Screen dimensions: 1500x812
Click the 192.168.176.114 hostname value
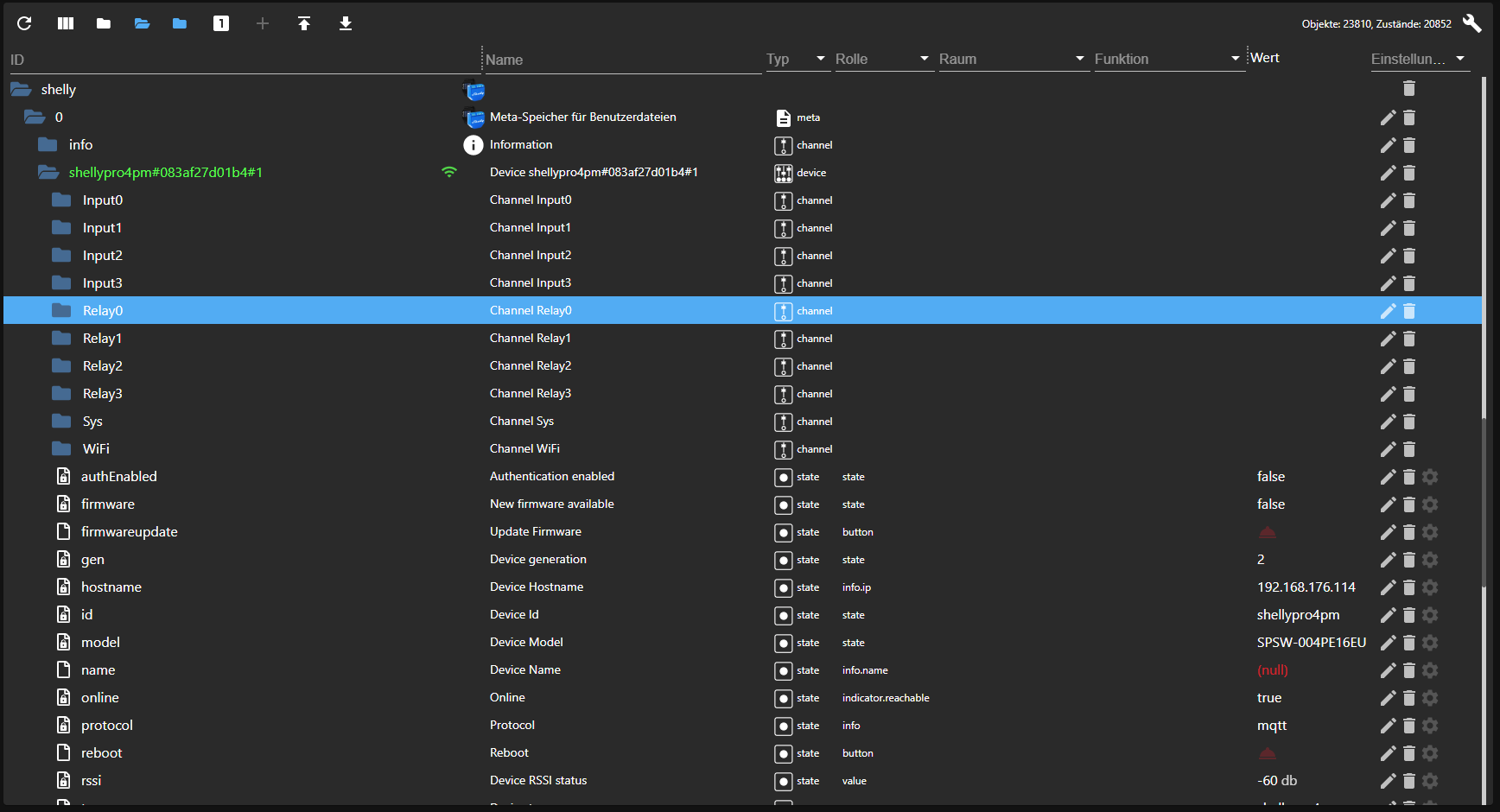coord(1306,587)
